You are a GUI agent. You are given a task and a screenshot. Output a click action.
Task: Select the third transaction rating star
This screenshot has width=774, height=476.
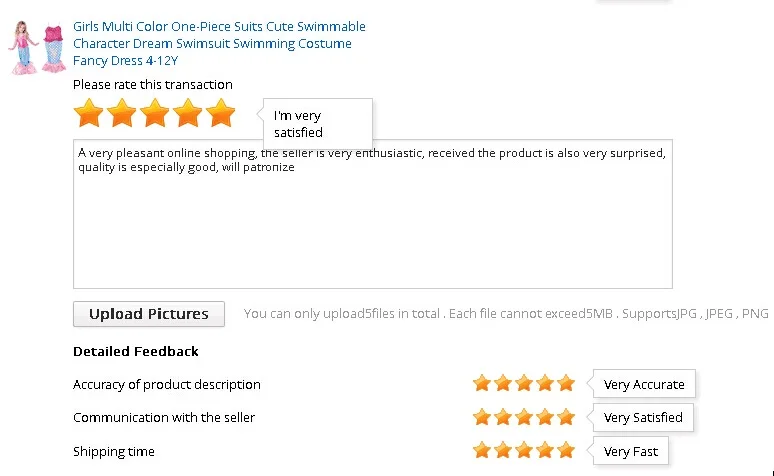coord(155,113)
